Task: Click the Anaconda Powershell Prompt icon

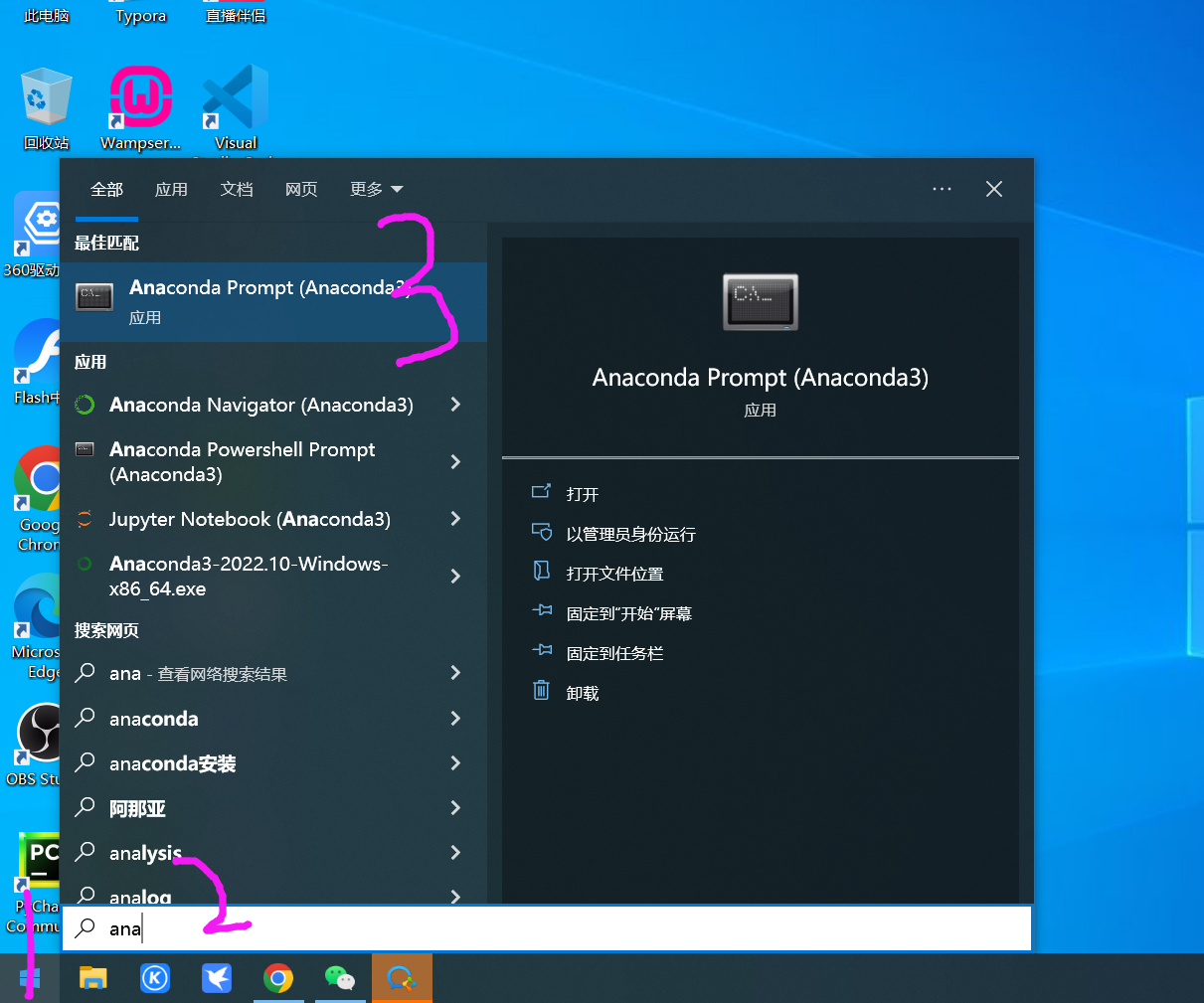Action: coord(86,449)
